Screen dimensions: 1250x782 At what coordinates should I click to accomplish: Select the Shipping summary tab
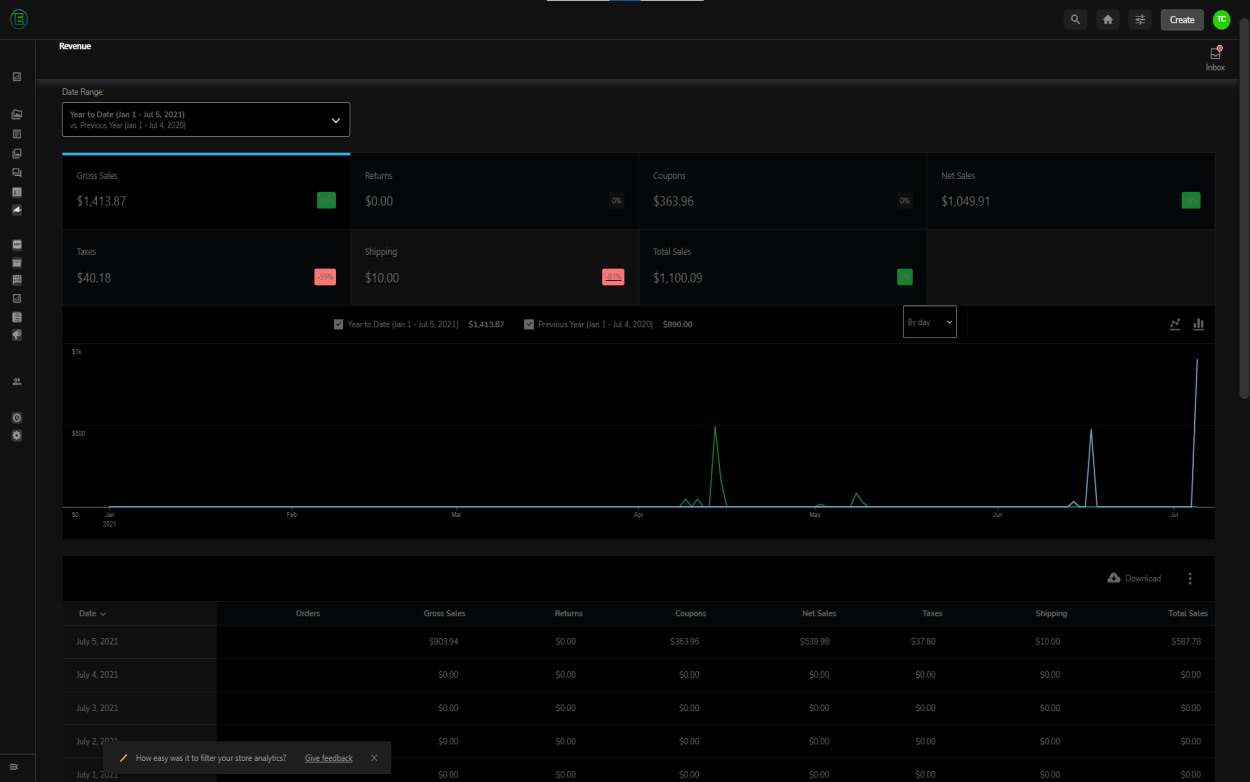[494, 267]
